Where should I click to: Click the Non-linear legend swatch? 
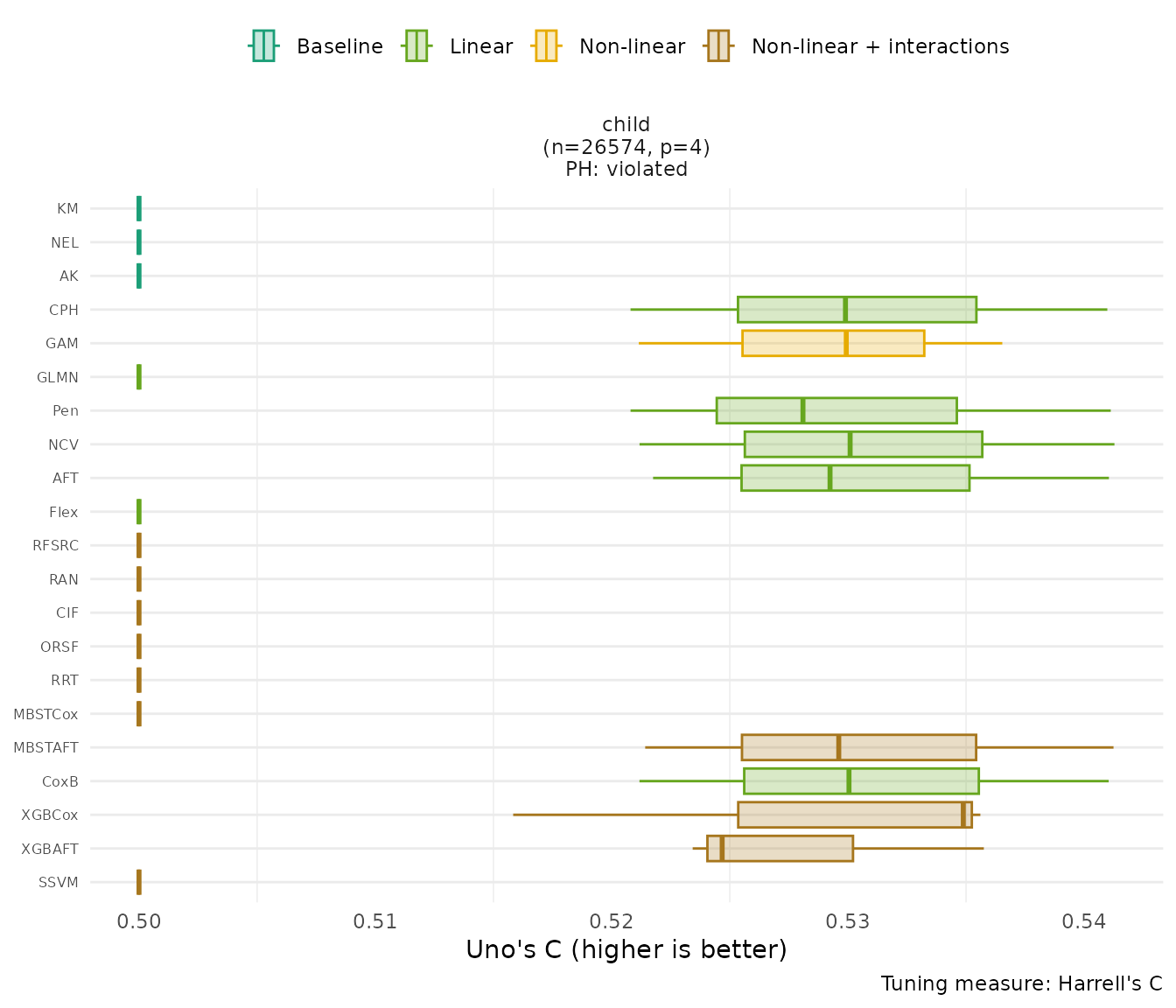pyautogui.click(x=546, y=46)
